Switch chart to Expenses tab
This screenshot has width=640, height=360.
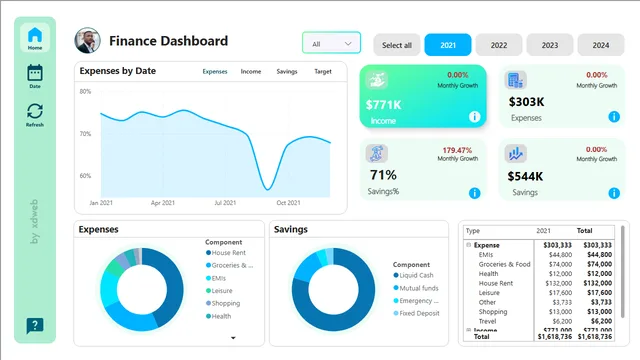tap(215, 71)
